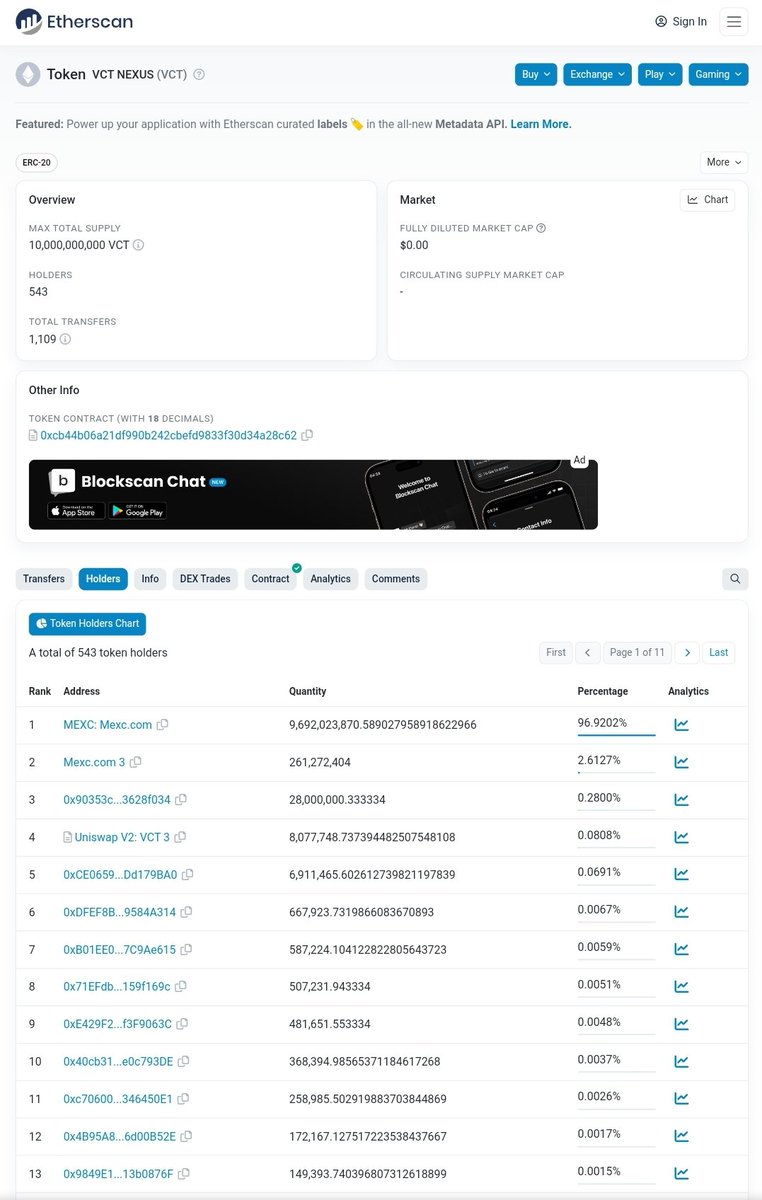Select the Holders tab
Viewport: 762px width, 1200px height.
(103, 579)
